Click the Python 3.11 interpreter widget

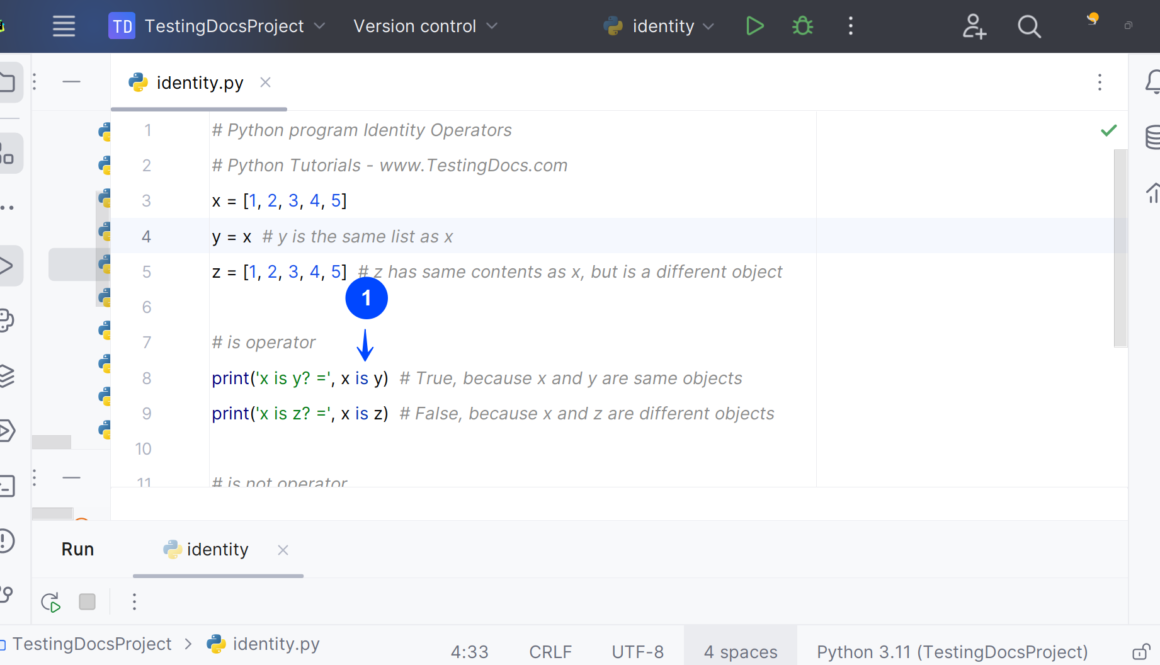click(x=951, y=652)
